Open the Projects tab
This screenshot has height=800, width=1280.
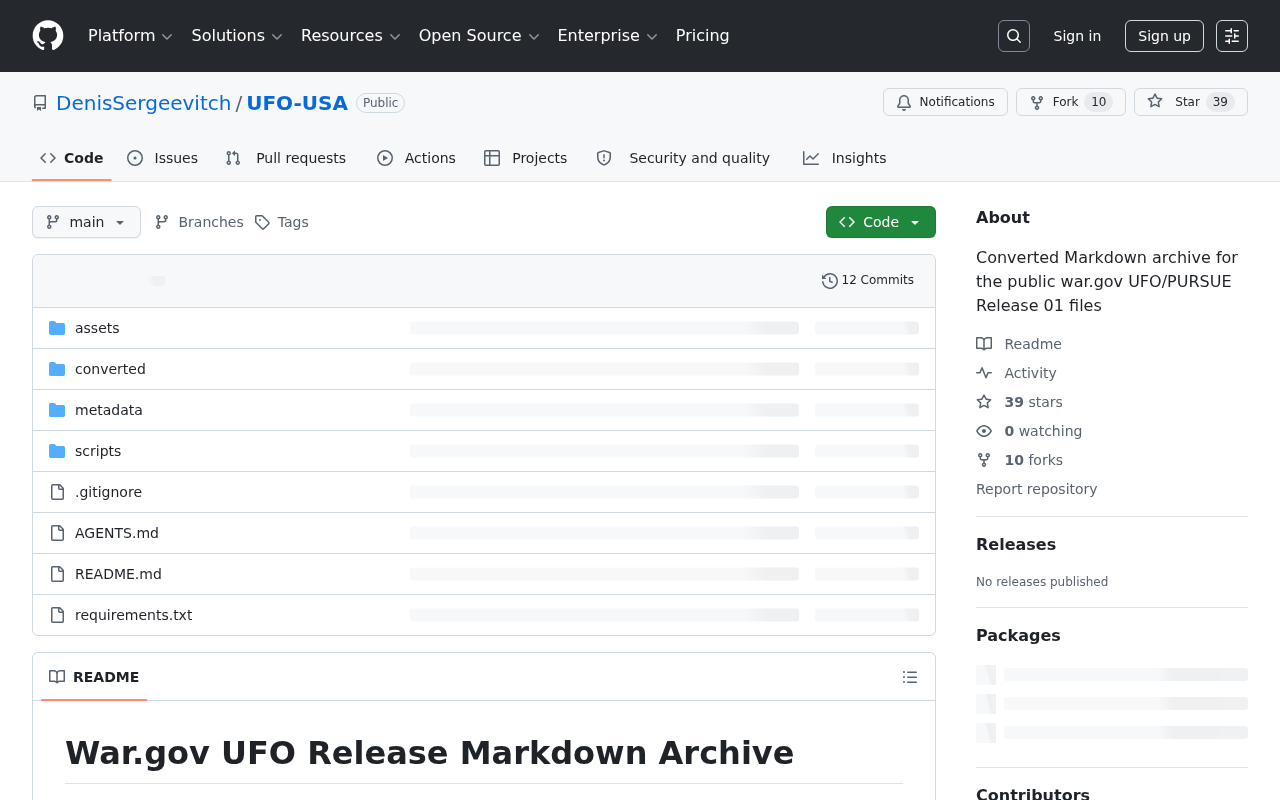pyautogui.click(x=526, y=158)
